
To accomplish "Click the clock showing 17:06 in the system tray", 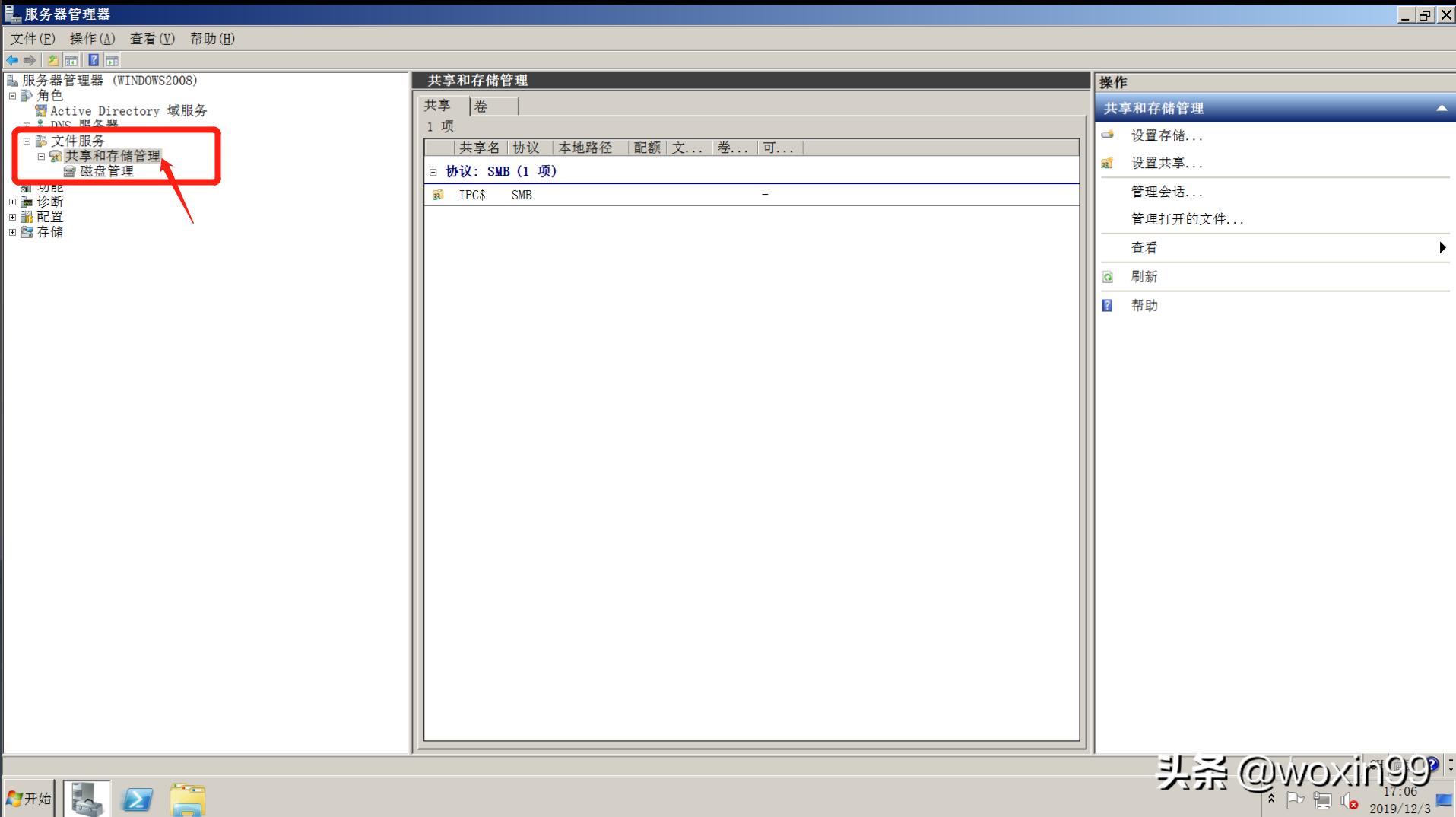I will [1400, 790].
